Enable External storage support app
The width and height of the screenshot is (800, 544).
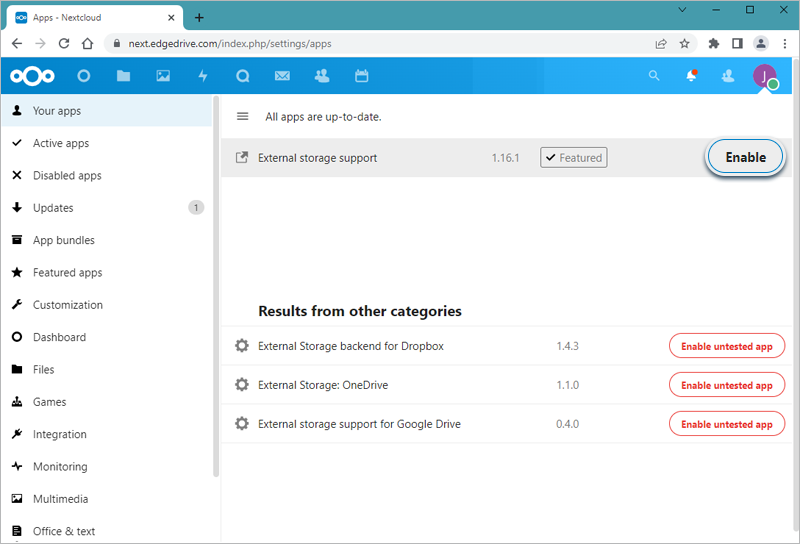(745, 157)
